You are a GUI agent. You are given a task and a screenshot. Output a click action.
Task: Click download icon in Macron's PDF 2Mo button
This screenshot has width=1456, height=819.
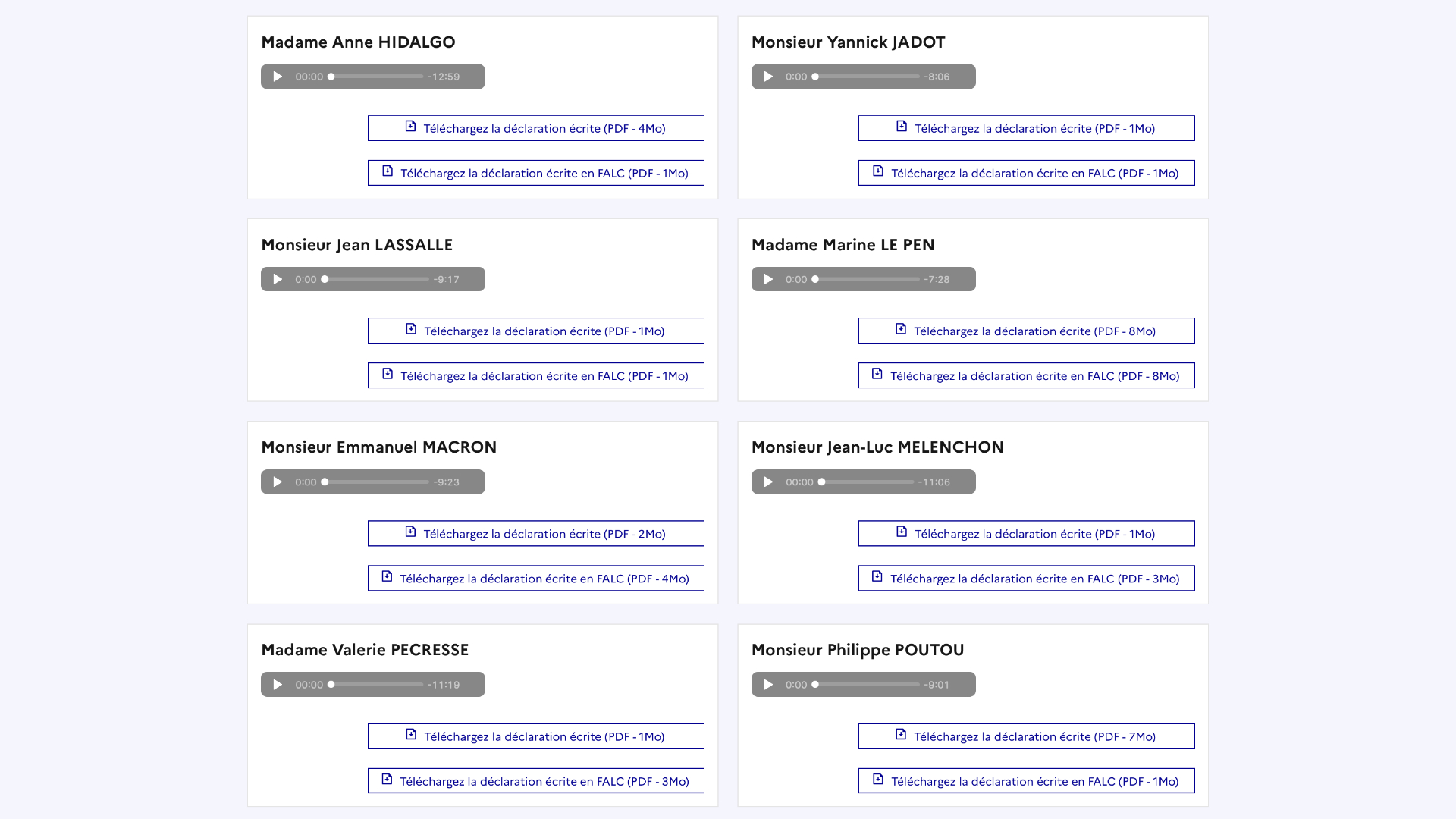pos(410,532)
